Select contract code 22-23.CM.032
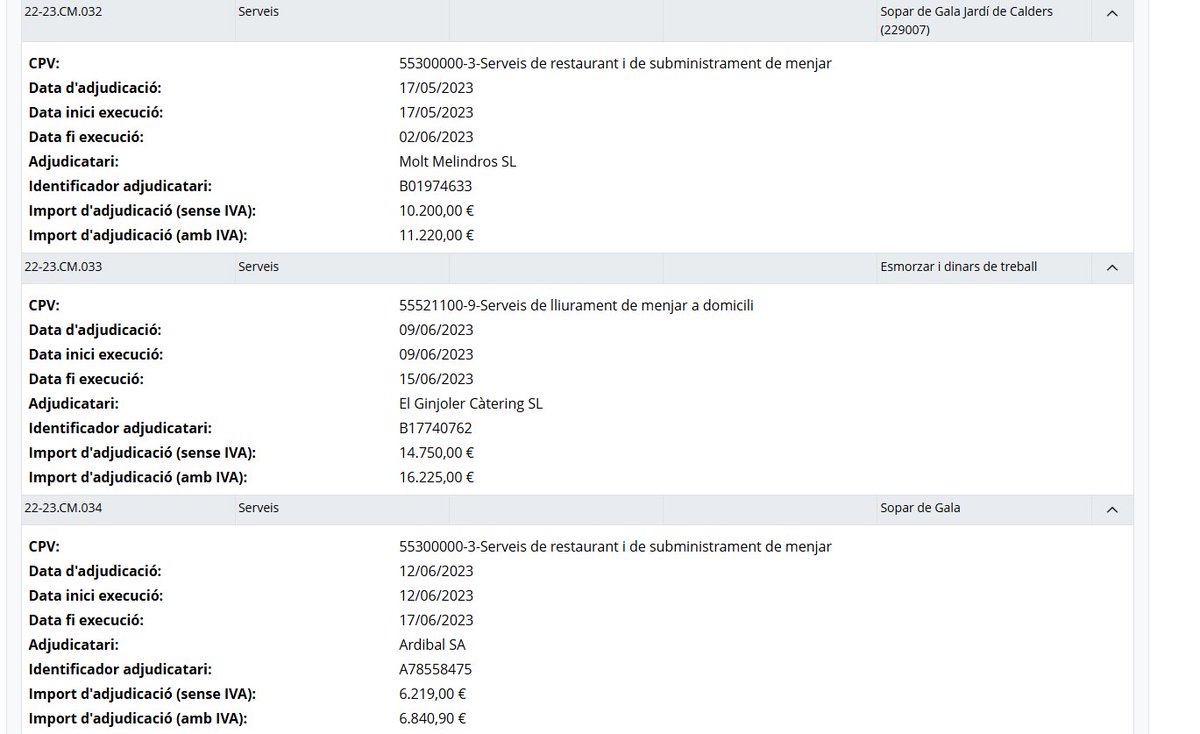The width and height of the screenshot is (1200, 734). click(x=63, y=12)
